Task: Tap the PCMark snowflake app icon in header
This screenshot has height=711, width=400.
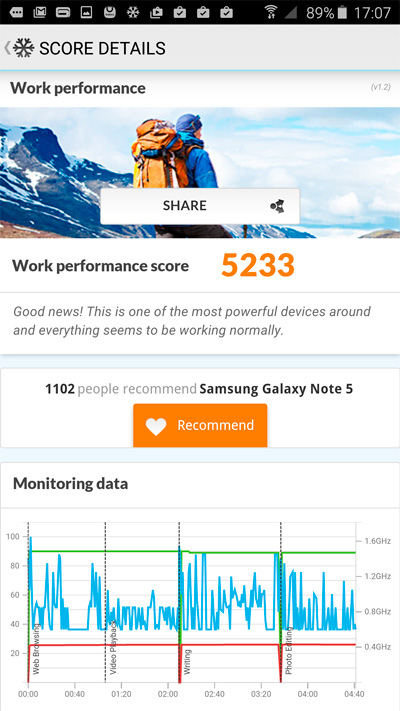Action: point(24,48)
